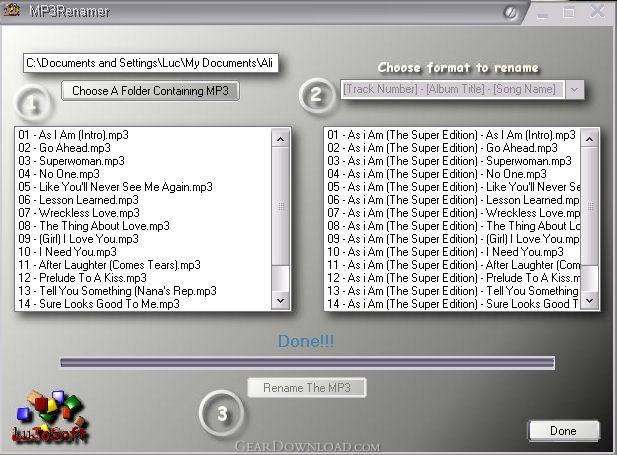Select renamed row 06 with 'Lesson Learned'
Viewport: 617px width, 455px height.
coord(453,200)
